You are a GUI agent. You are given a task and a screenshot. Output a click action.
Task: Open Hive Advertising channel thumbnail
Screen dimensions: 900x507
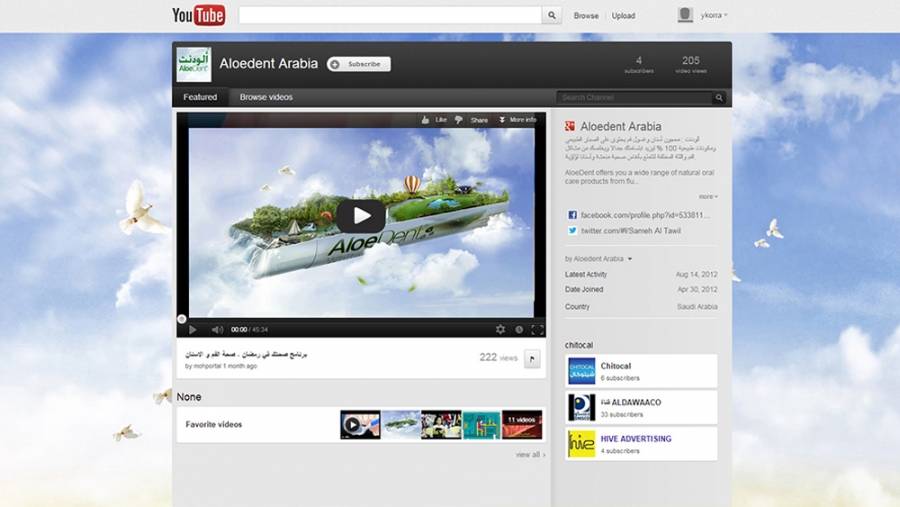coord(581,444)
